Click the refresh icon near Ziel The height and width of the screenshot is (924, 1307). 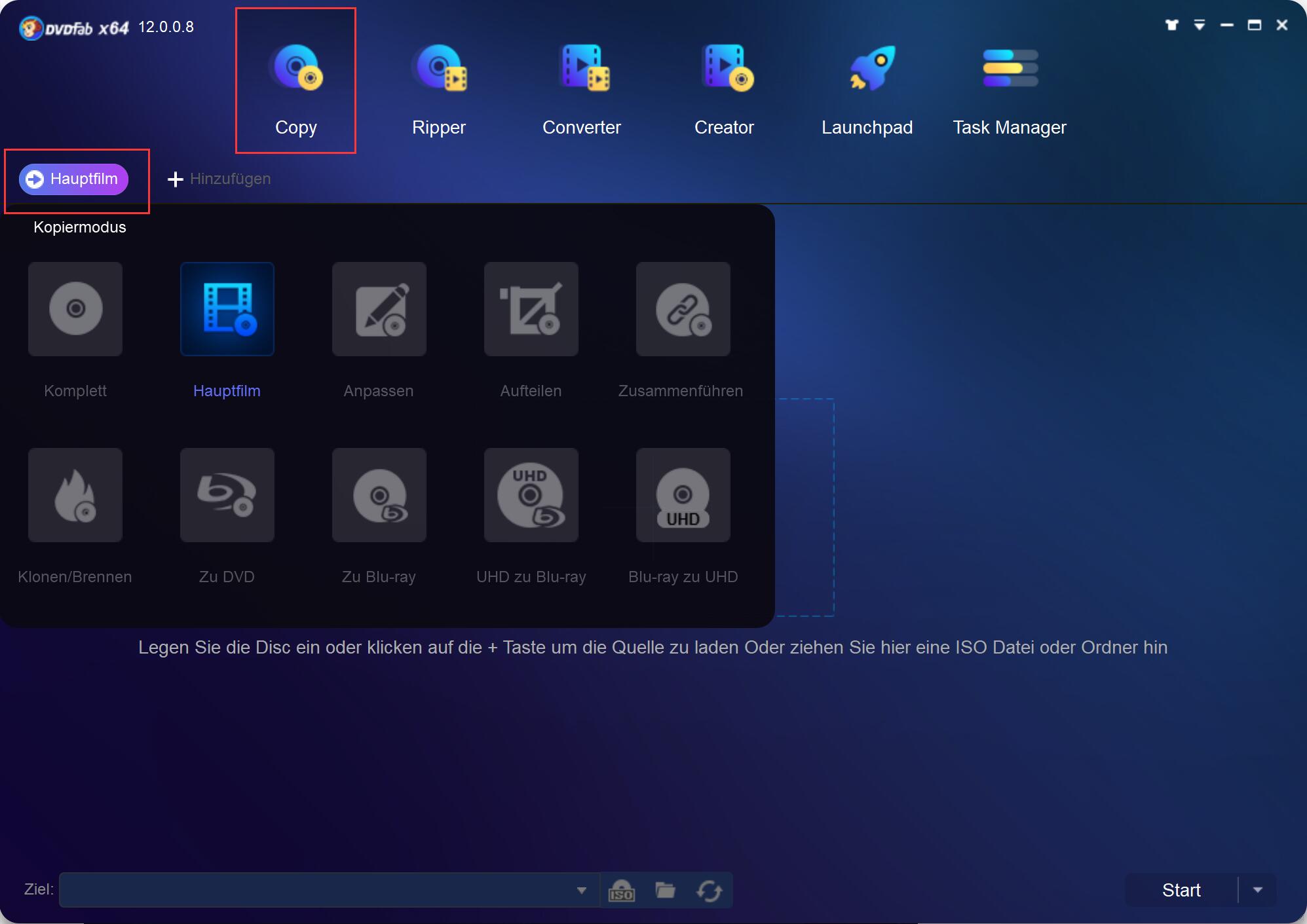point(709,891)
